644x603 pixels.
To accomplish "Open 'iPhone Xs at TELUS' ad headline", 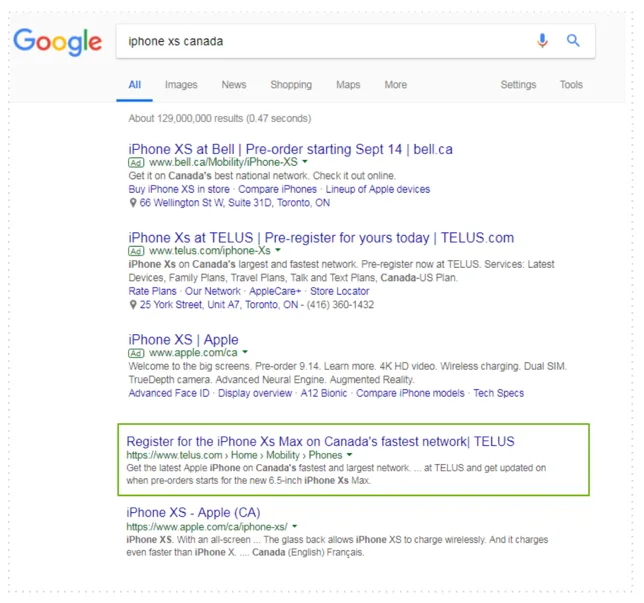I will pyautogui.click(x=321, y=238).
